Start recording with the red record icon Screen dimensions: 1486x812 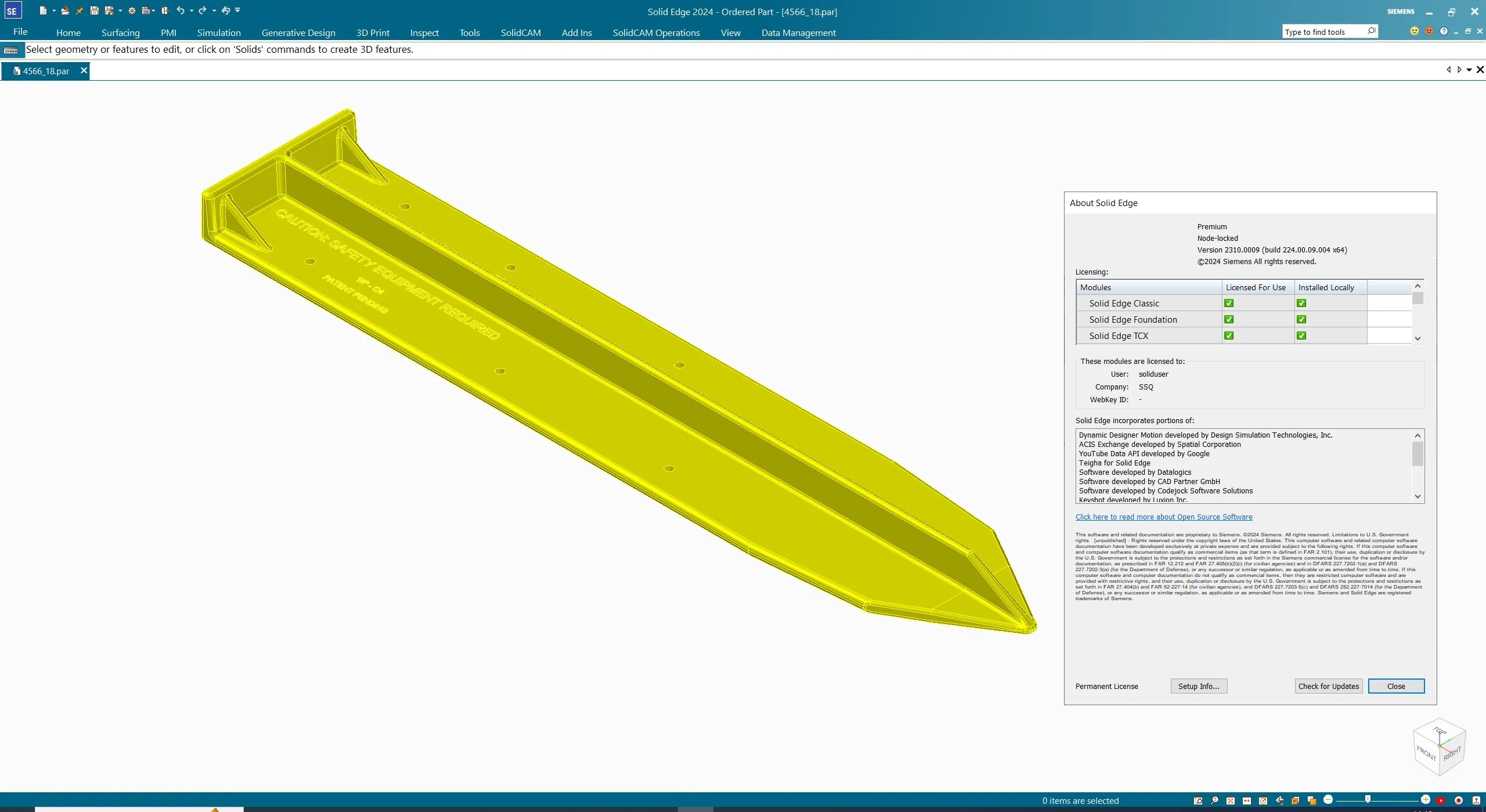pyautogui.click(x=1459, y=801)
